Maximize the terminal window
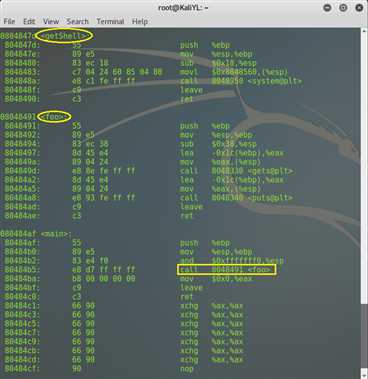Image resolution: width=368 pixels, height=379 pixels. 343,7
